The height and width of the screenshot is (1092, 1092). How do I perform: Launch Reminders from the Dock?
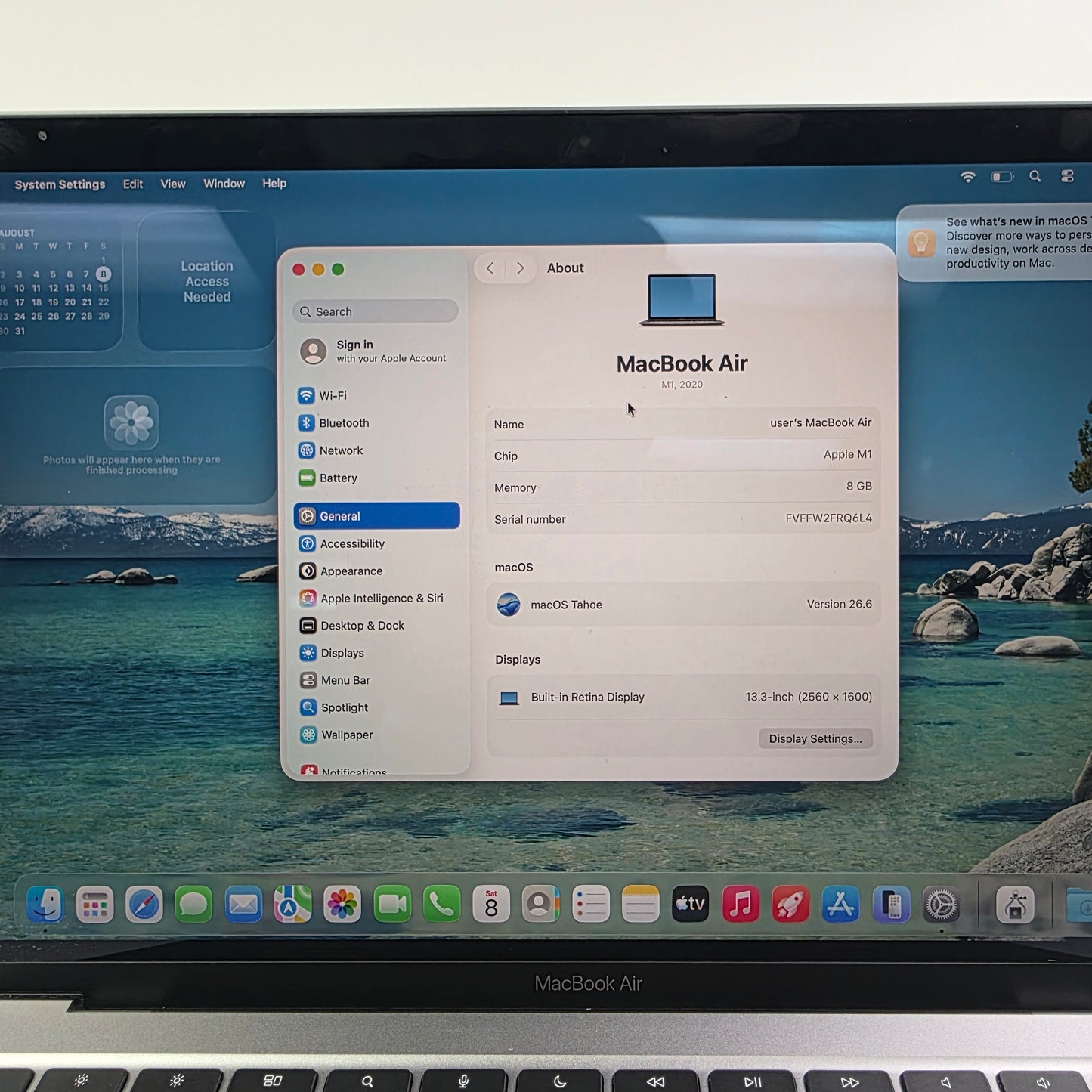point(591,905)
